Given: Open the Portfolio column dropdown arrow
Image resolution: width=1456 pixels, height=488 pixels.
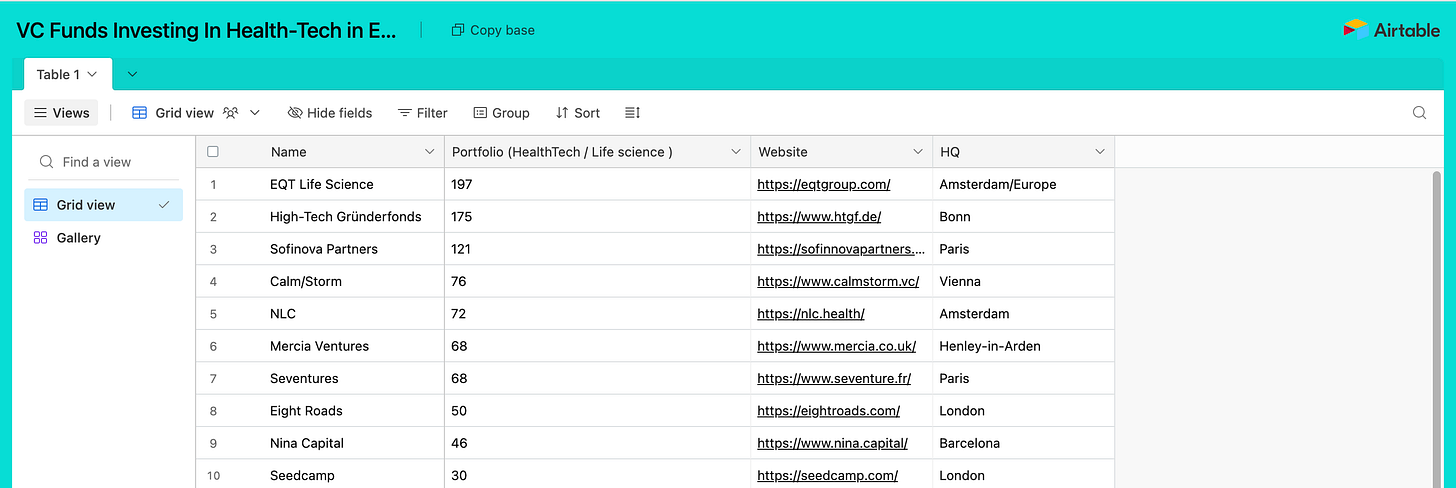Looking at the screenshot, I should click(735, 152).
